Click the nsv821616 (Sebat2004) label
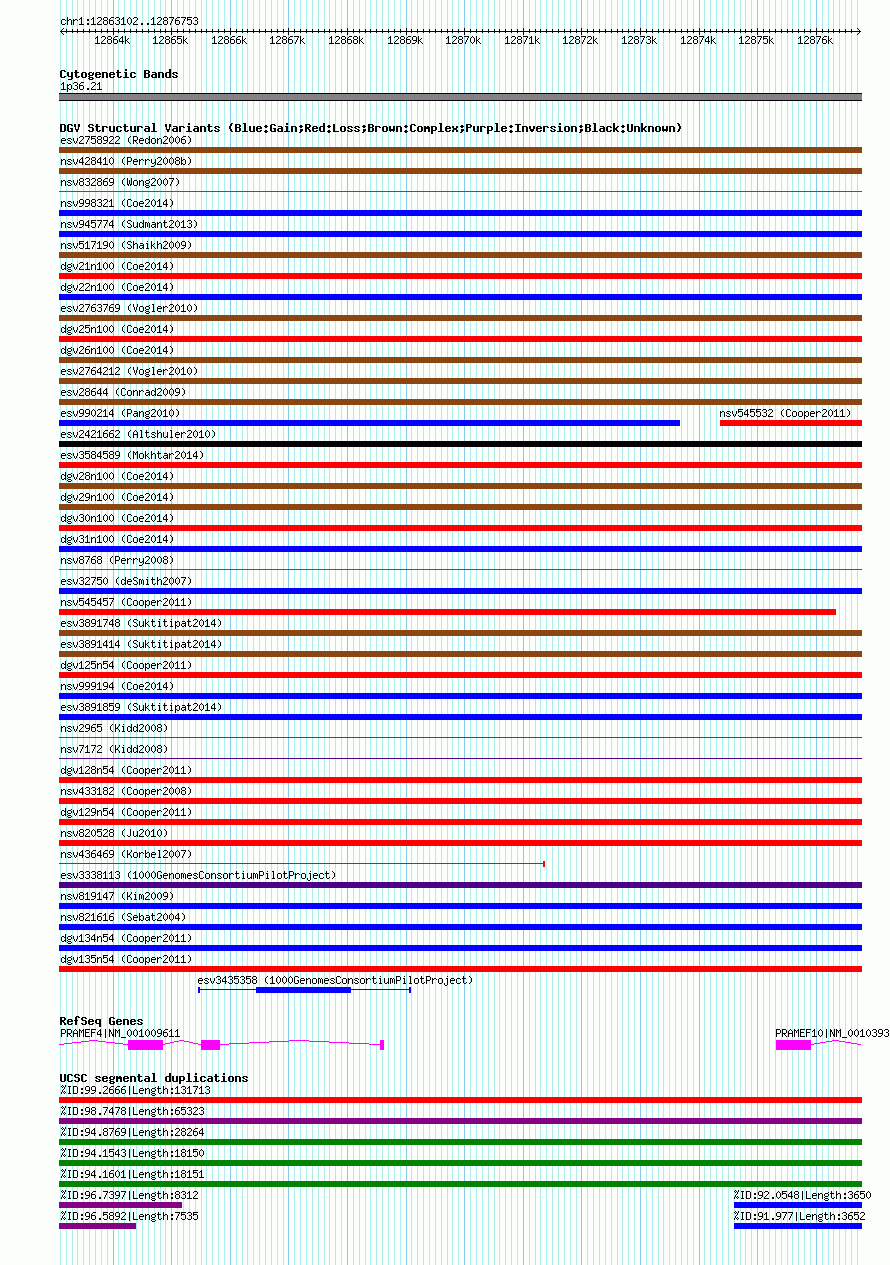 point(123,917)
